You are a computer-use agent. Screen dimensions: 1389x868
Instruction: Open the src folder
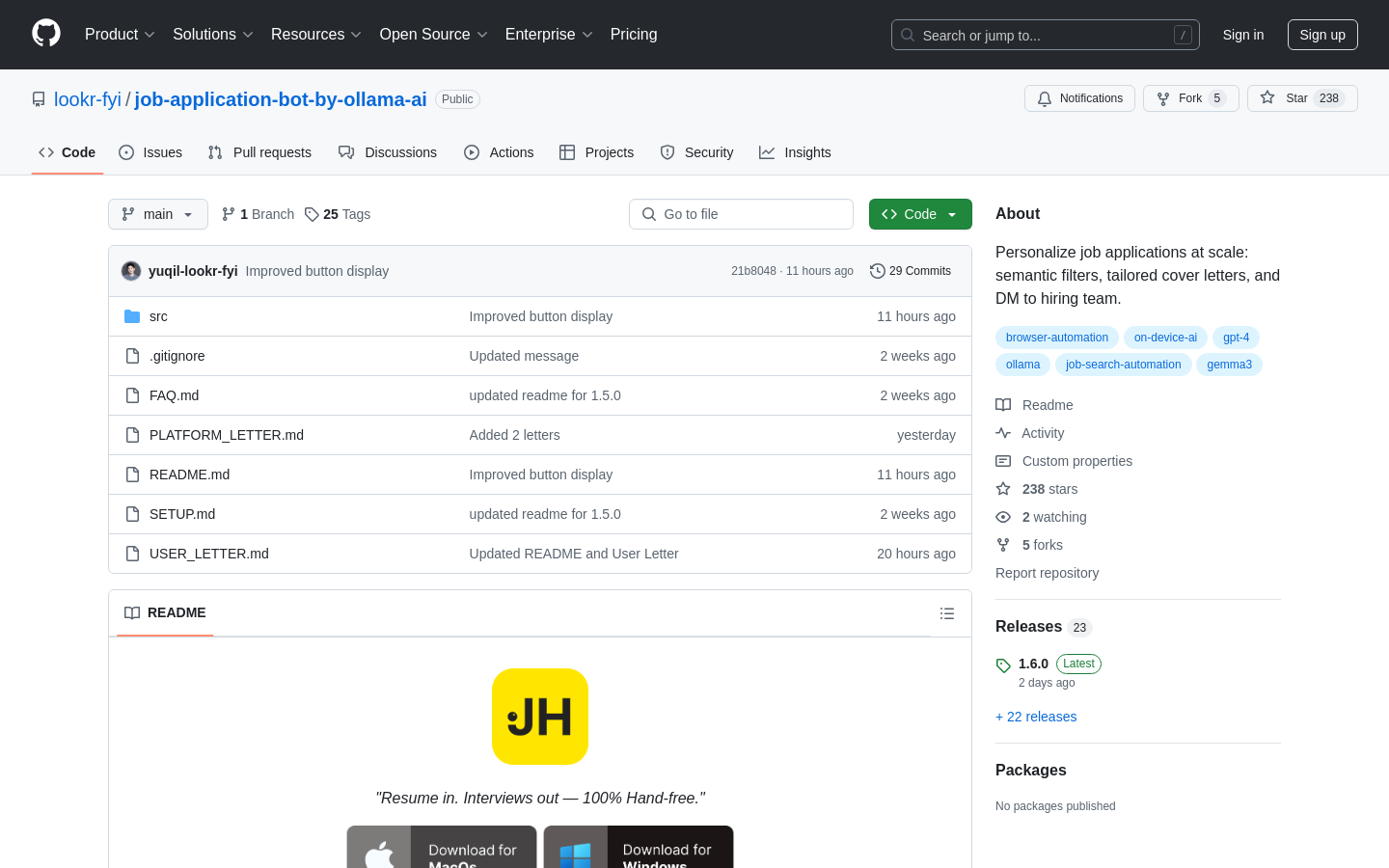[158, 316]
